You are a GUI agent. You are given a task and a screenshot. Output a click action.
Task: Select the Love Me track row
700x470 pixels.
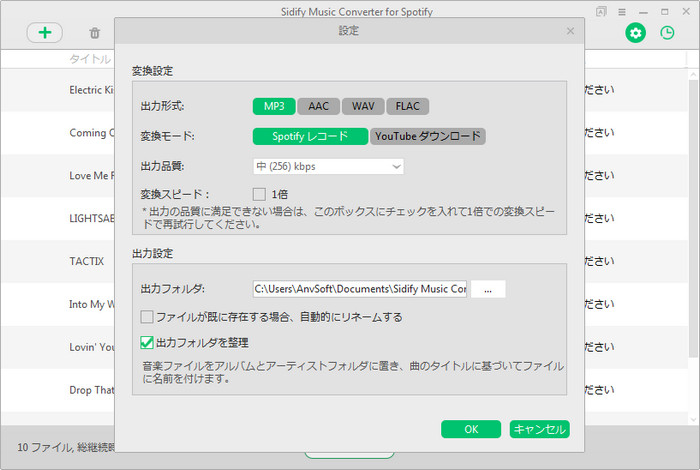[58, 175]
